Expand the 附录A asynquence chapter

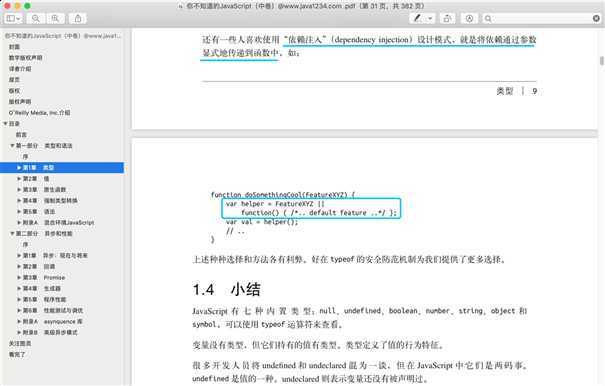(x=19, y=322)
